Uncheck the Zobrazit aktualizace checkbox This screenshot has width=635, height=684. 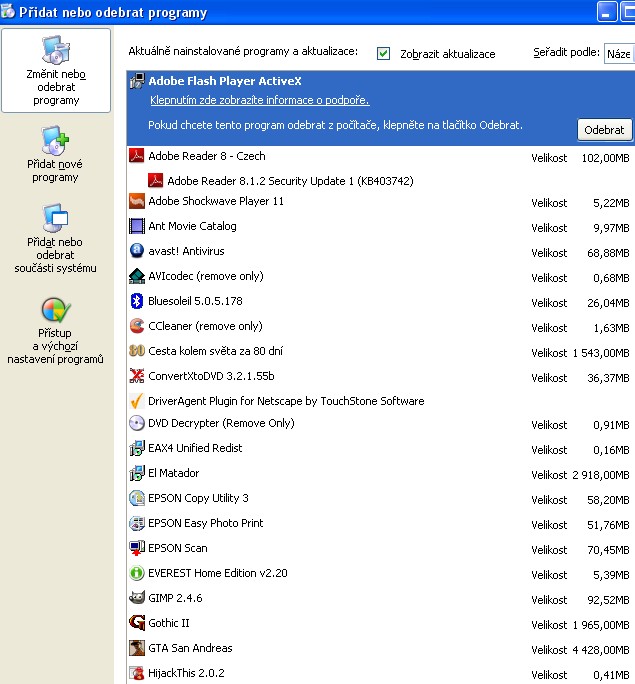coord(384,53)
